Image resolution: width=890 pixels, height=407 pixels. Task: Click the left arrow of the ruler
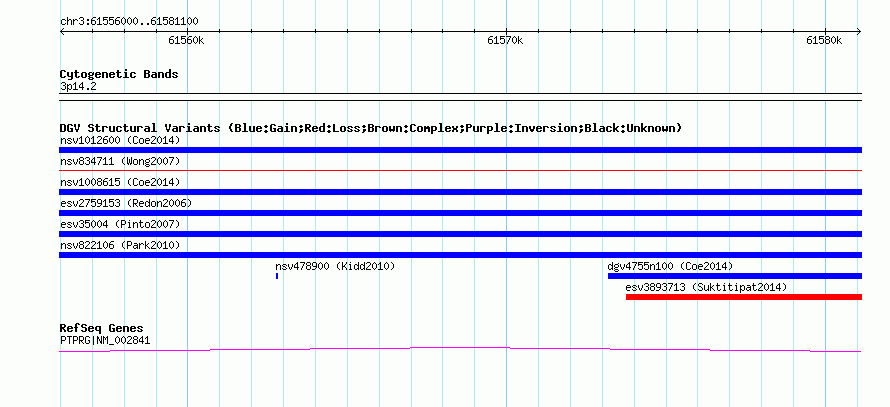[62, 31]
